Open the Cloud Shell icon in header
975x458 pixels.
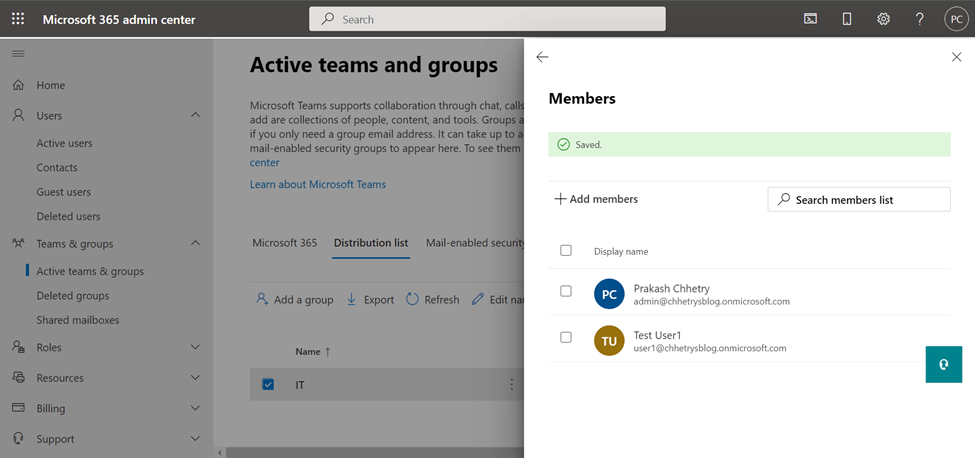click(810, 19)
